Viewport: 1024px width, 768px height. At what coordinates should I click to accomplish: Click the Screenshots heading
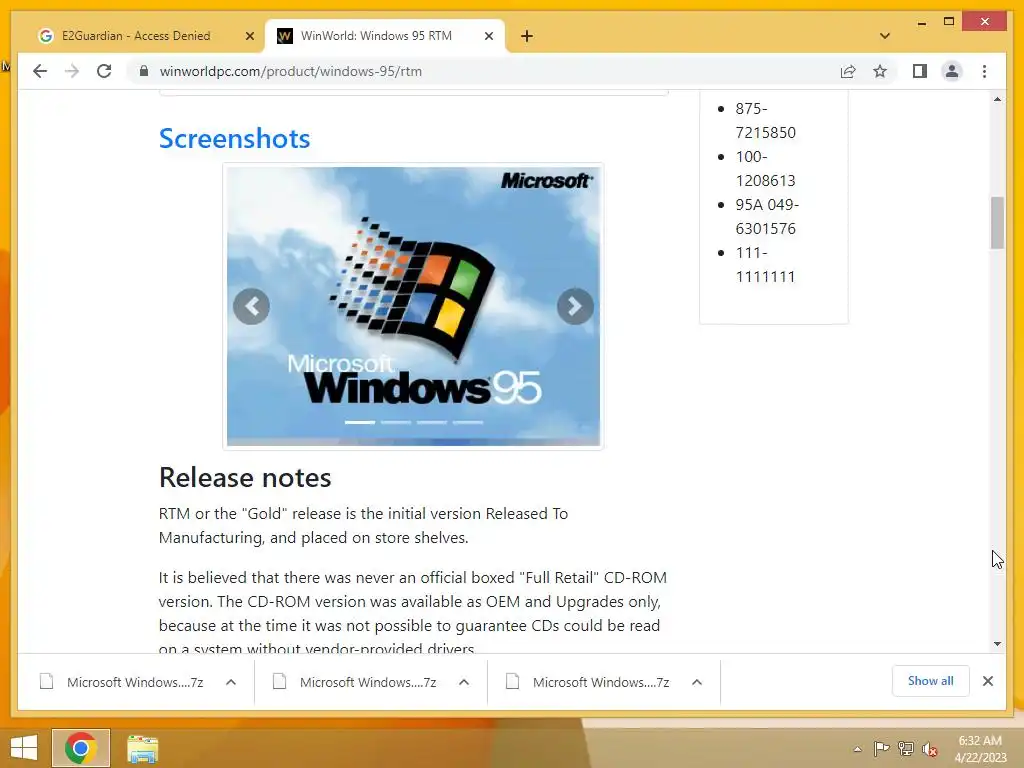[234, 138]
